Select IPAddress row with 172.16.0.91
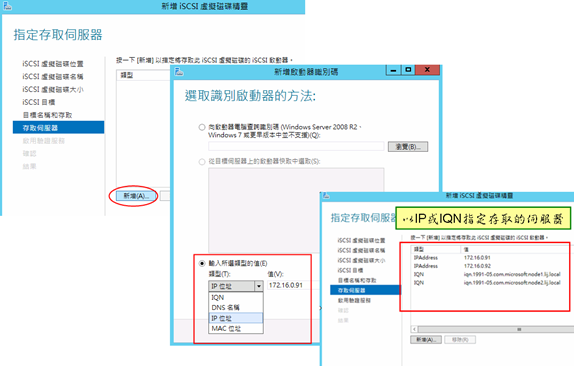Screen dimensions: 574x366 (489, 258)
